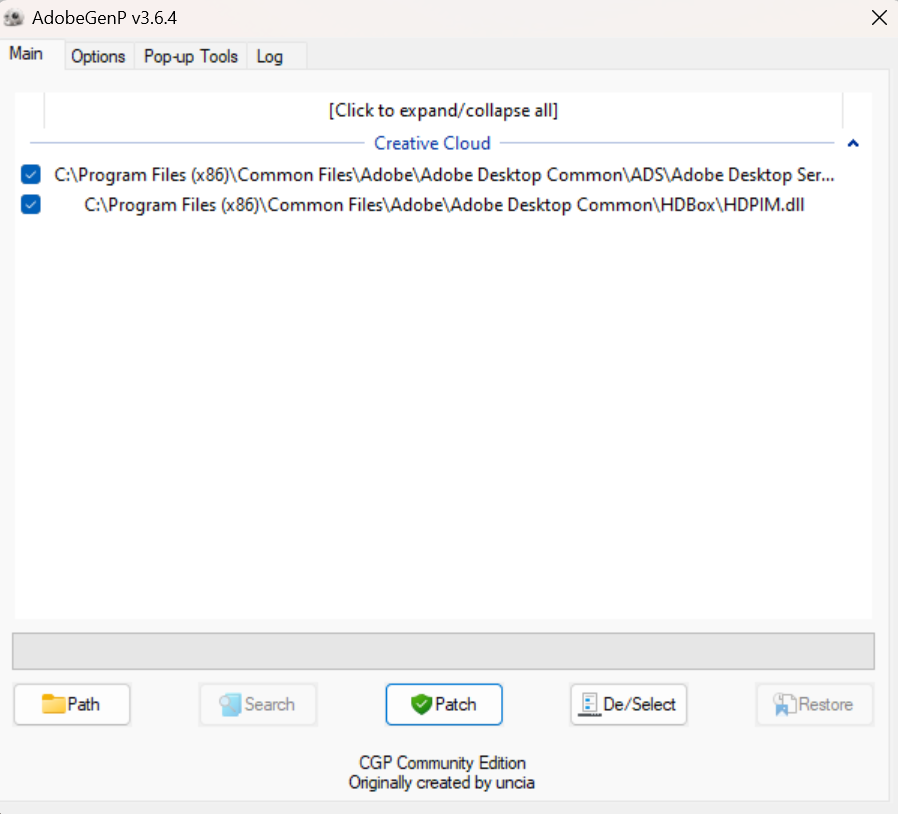Click Originally created by uncia text
Screen dimensions: 898x814
coord(442,782)
